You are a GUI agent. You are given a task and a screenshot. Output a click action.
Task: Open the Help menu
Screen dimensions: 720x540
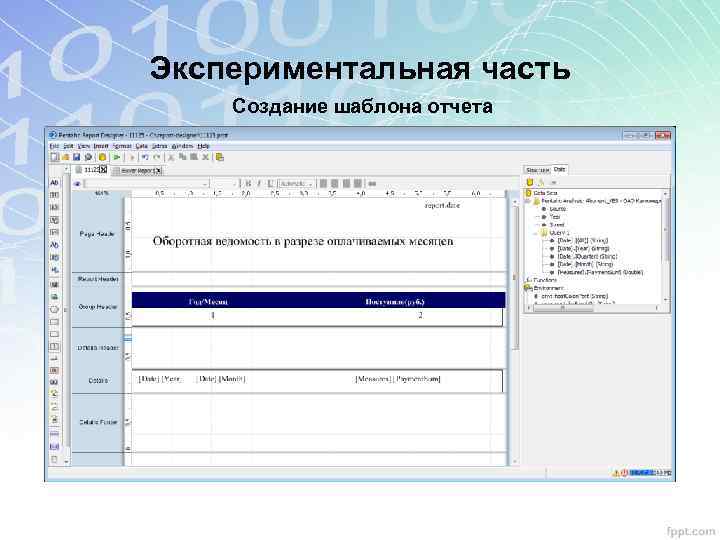pyautogui.click(x=203, y=146)
